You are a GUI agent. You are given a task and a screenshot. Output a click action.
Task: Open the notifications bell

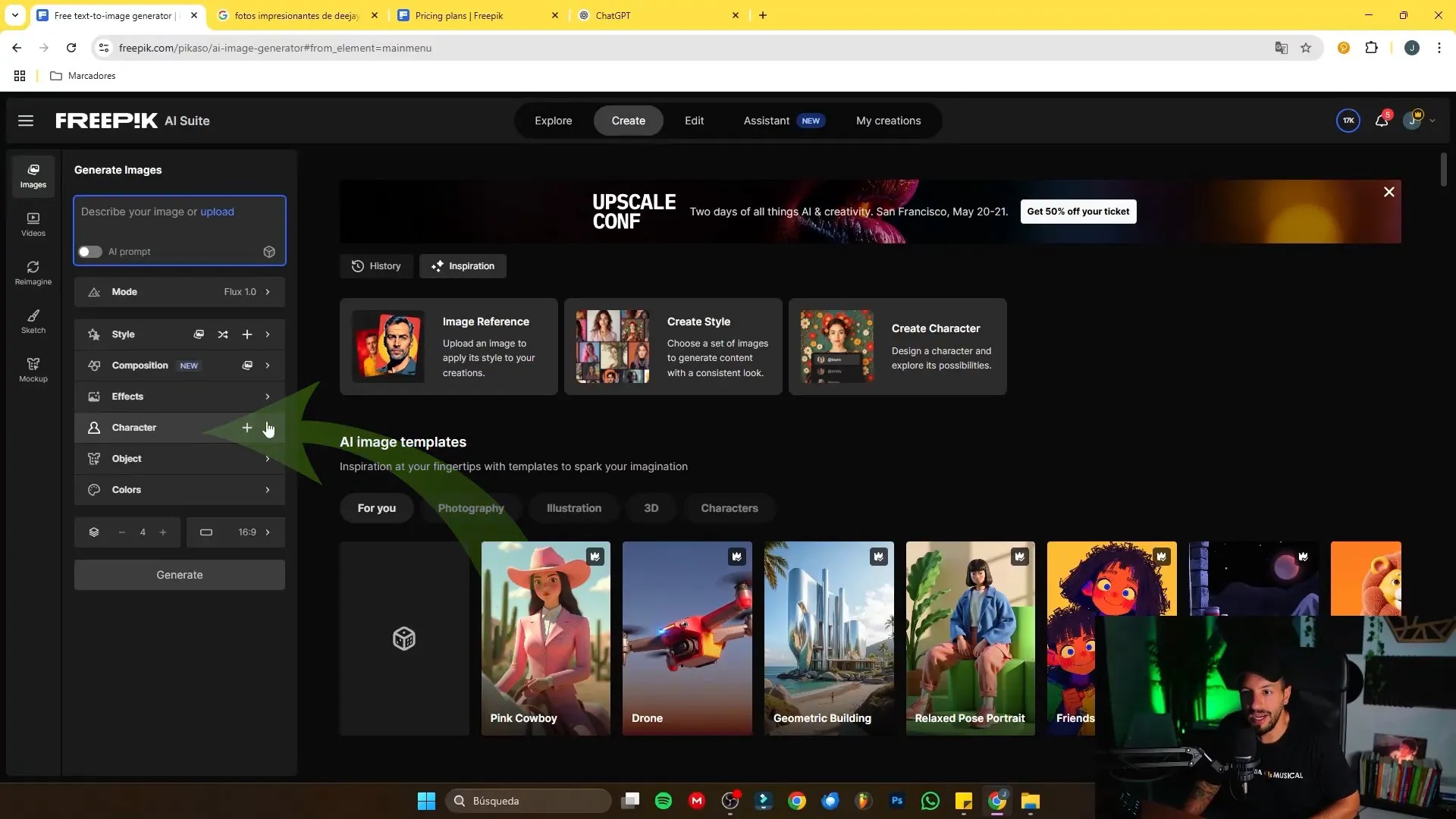1382,121
